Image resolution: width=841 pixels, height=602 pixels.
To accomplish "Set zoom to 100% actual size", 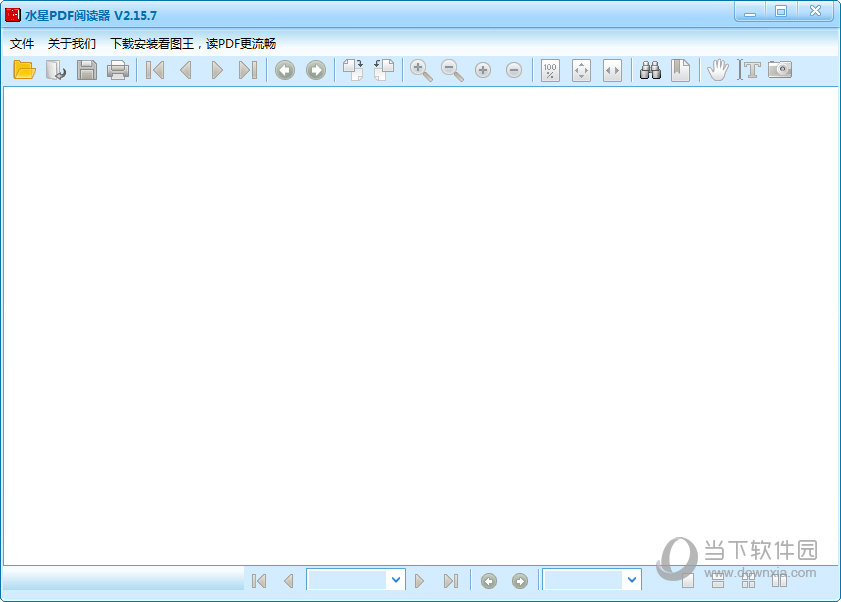I will [x=550, y=70].
